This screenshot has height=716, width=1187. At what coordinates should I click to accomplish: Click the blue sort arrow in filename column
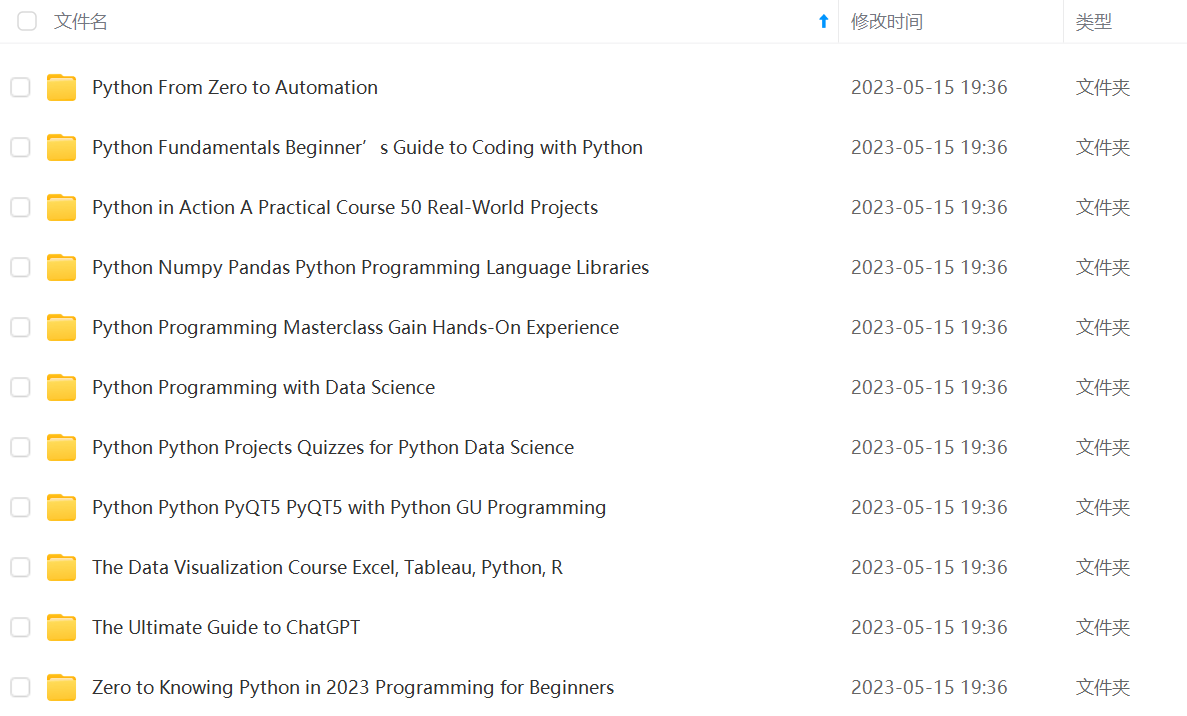point(823,21)
